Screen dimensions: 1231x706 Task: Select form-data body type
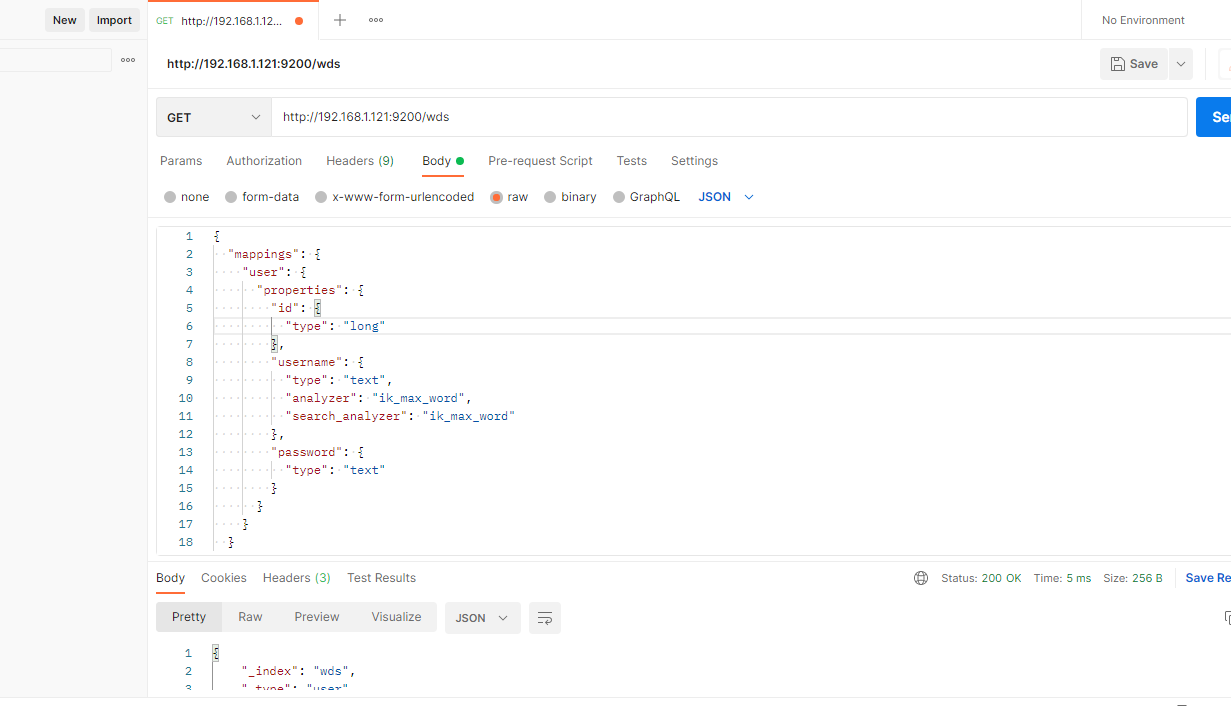pos(262,197)
